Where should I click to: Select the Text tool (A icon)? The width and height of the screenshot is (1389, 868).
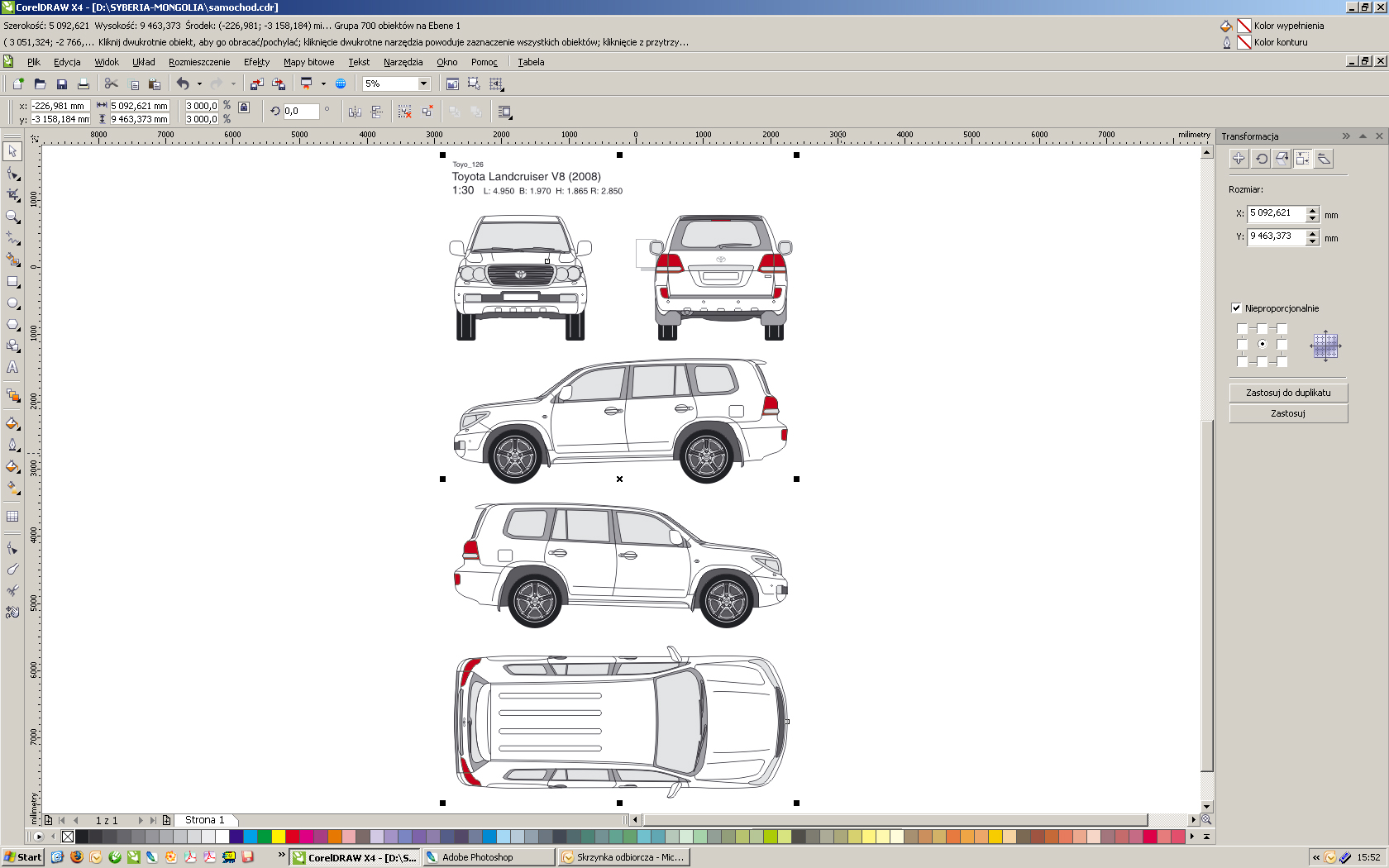coord(12,368)
